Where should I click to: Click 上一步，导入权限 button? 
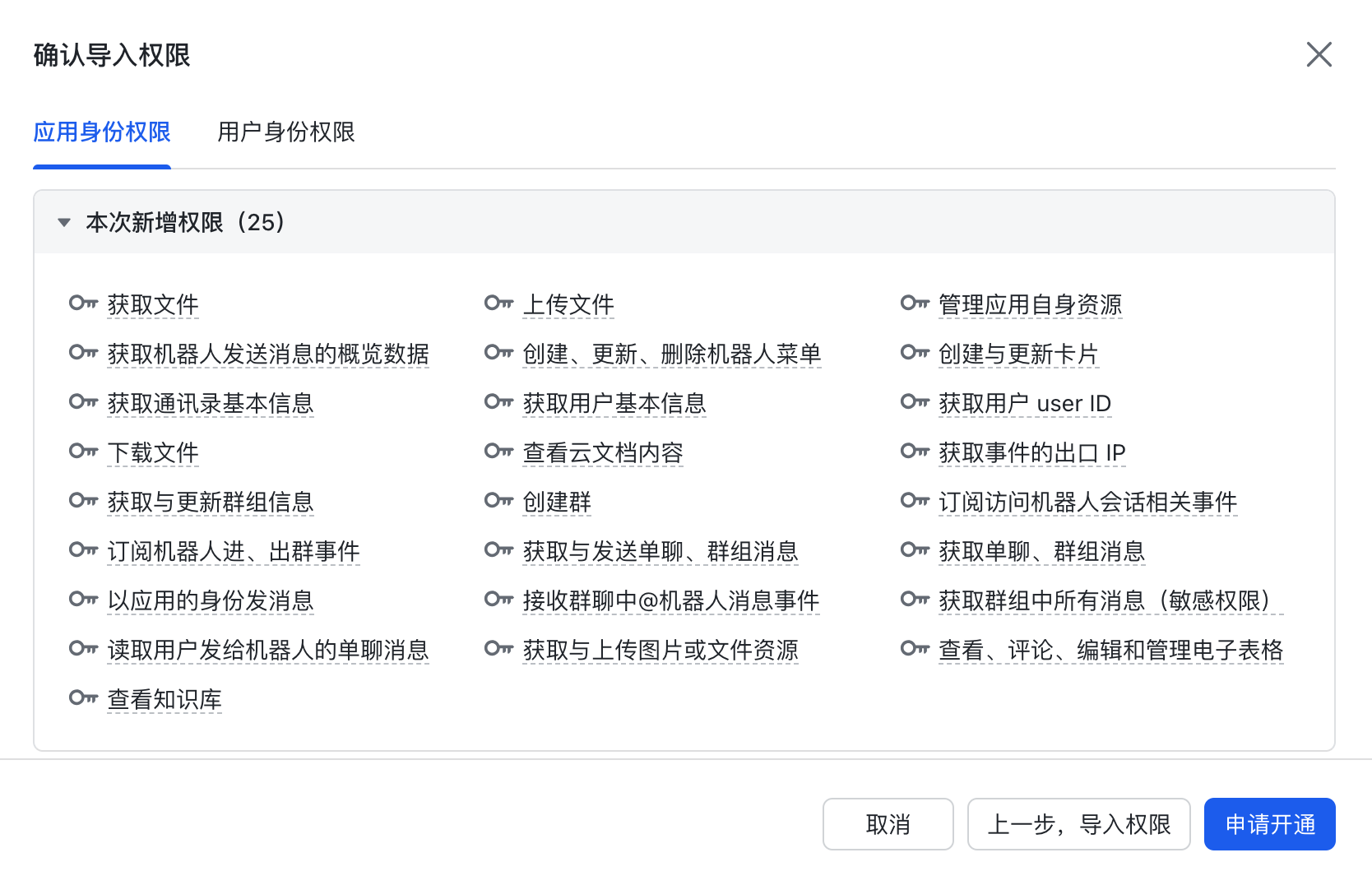click(x=1078, y=824)
